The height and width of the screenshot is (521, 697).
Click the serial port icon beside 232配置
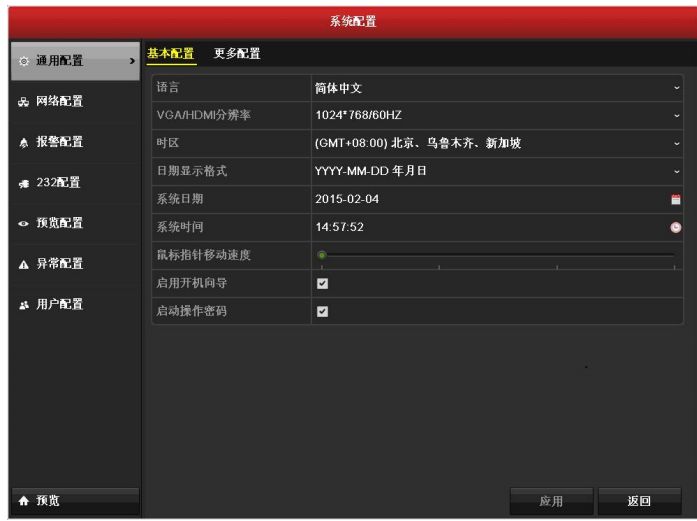pos(24,183)
